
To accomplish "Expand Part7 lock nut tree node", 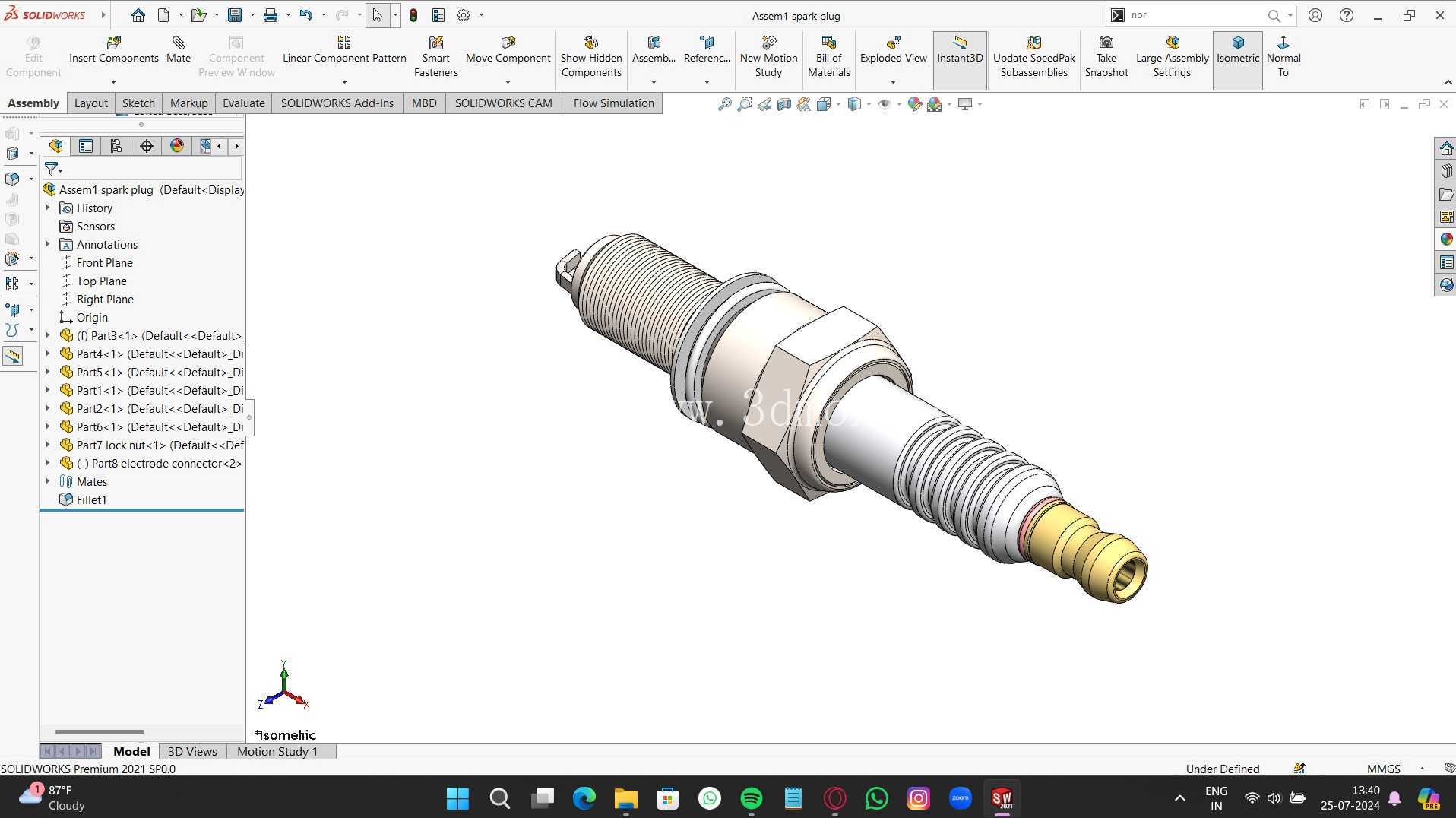I will pos(48,445).
